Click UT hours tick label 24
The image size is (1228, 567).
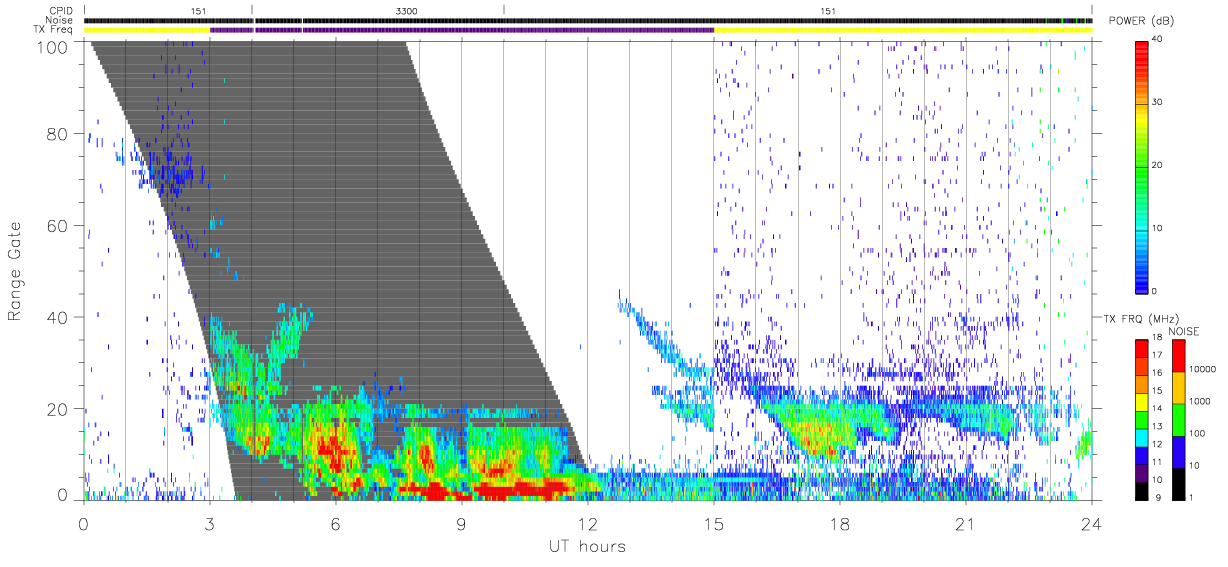pos(1091,523)
